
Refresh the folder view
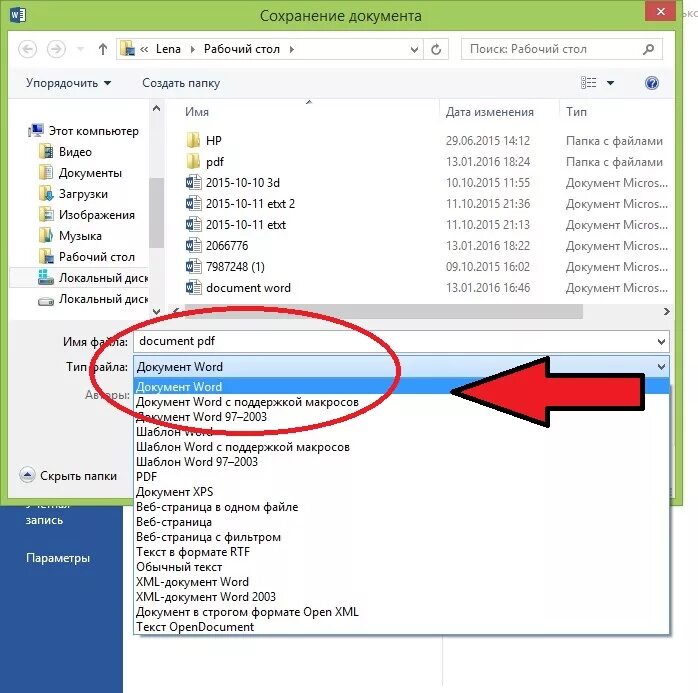click(436, 49)
